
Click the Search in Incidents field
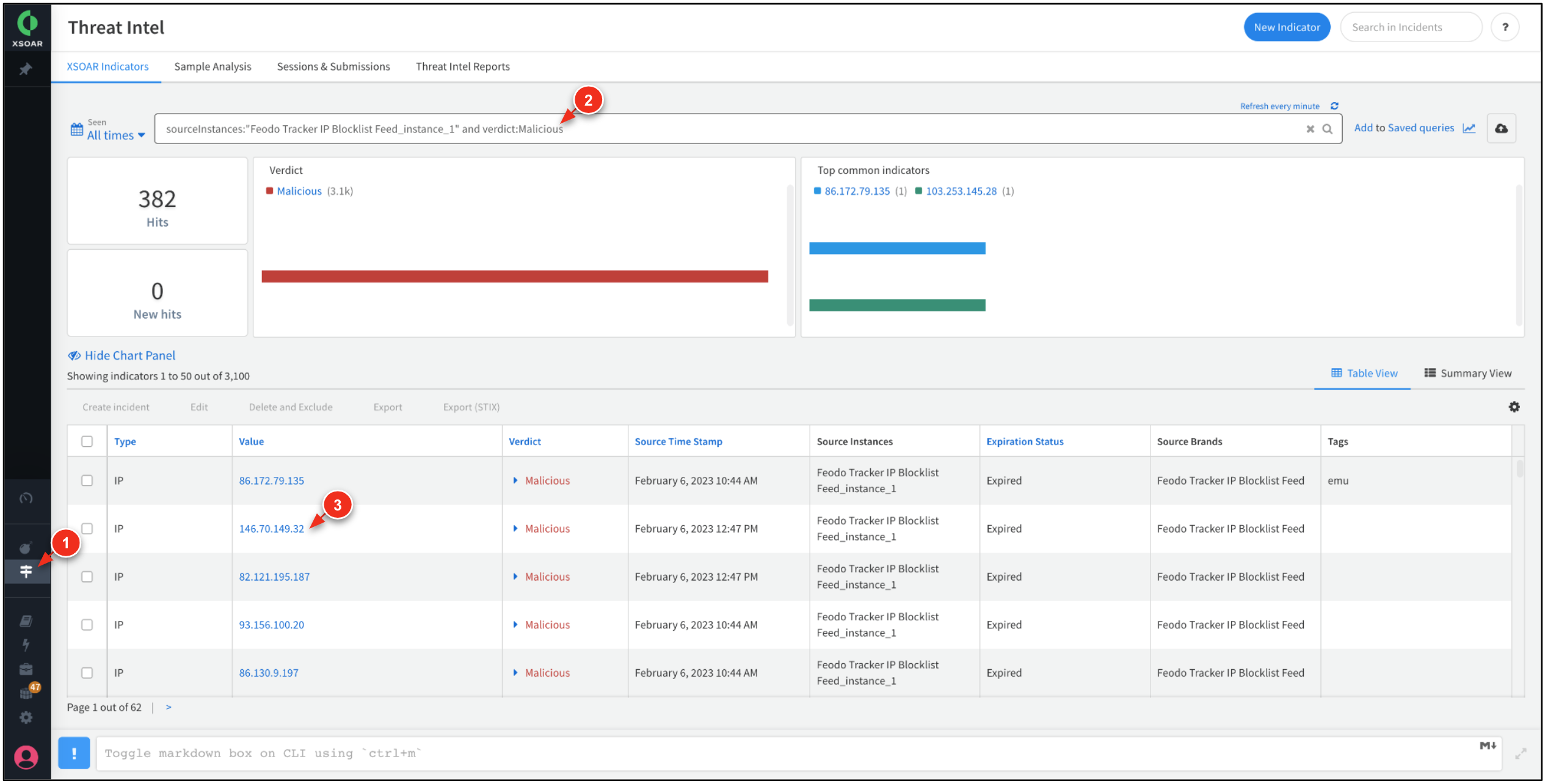click(1411, 27)
